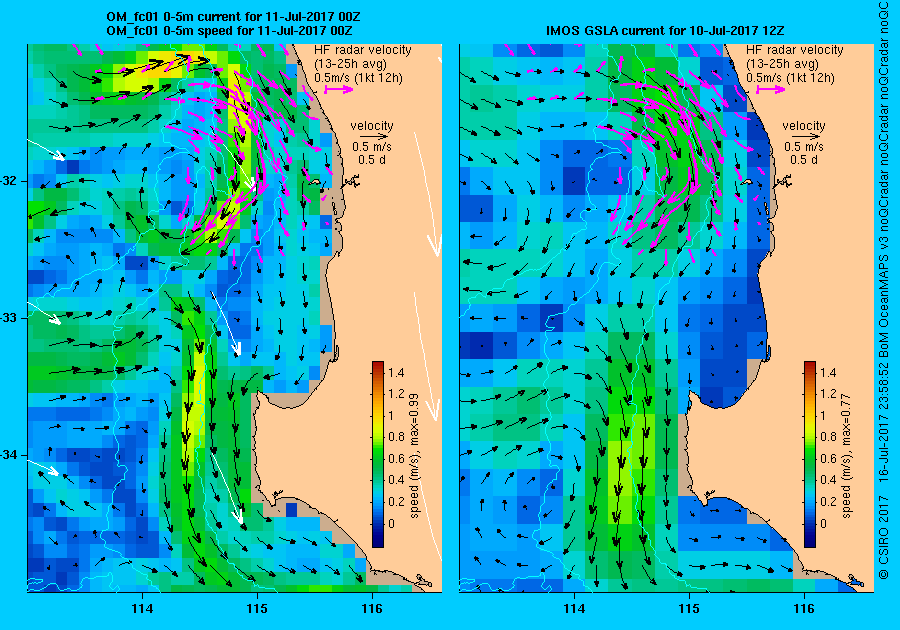Click the black velocity scale arrow in right map legend
Screen dimensions: 900x630
click(804, 137)
